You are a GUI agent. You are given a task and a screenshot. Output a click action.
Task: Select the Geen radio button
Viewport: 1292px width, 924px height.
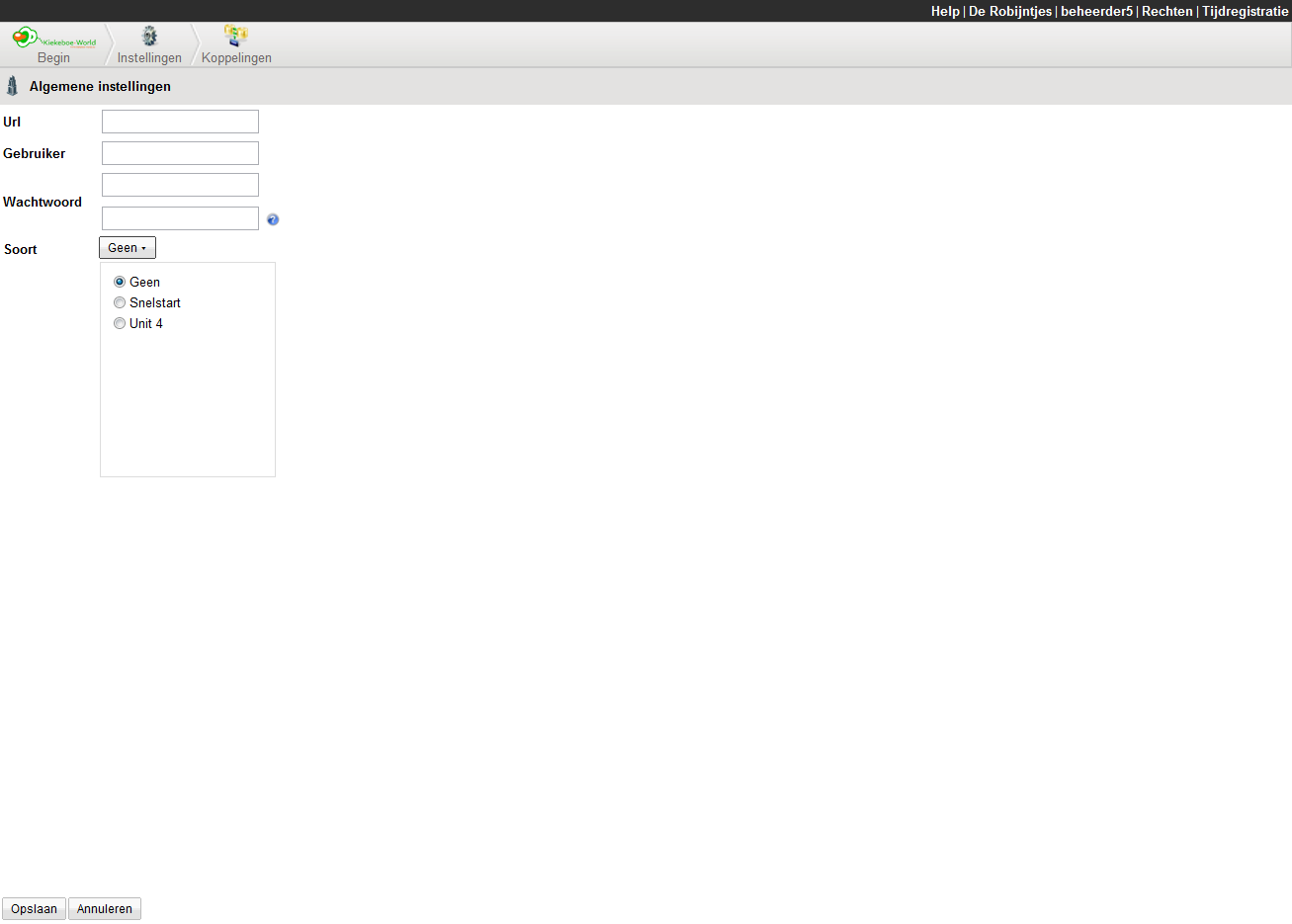[120, 282]
